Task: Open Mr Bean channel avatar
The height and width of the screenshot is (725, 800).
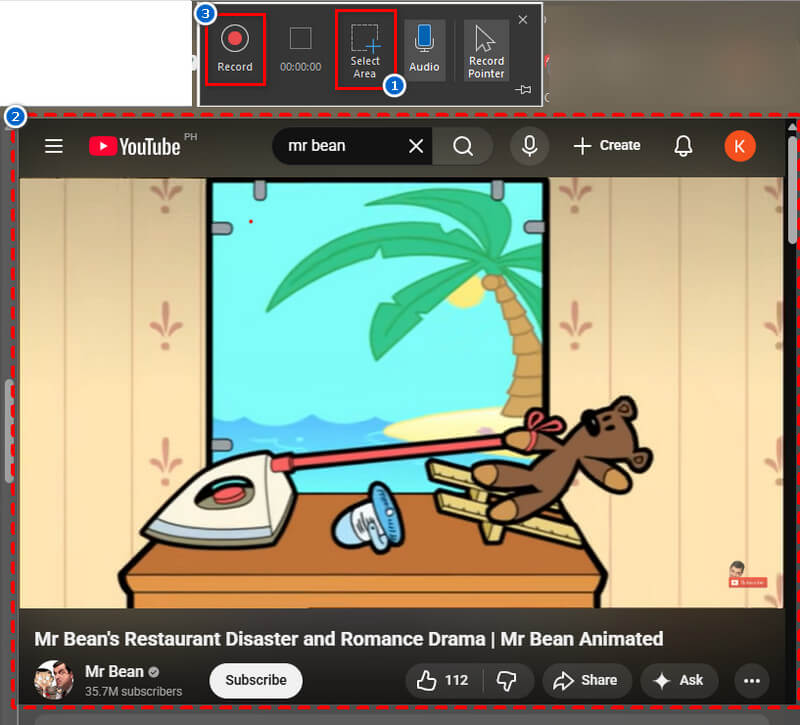Action: 54,680
